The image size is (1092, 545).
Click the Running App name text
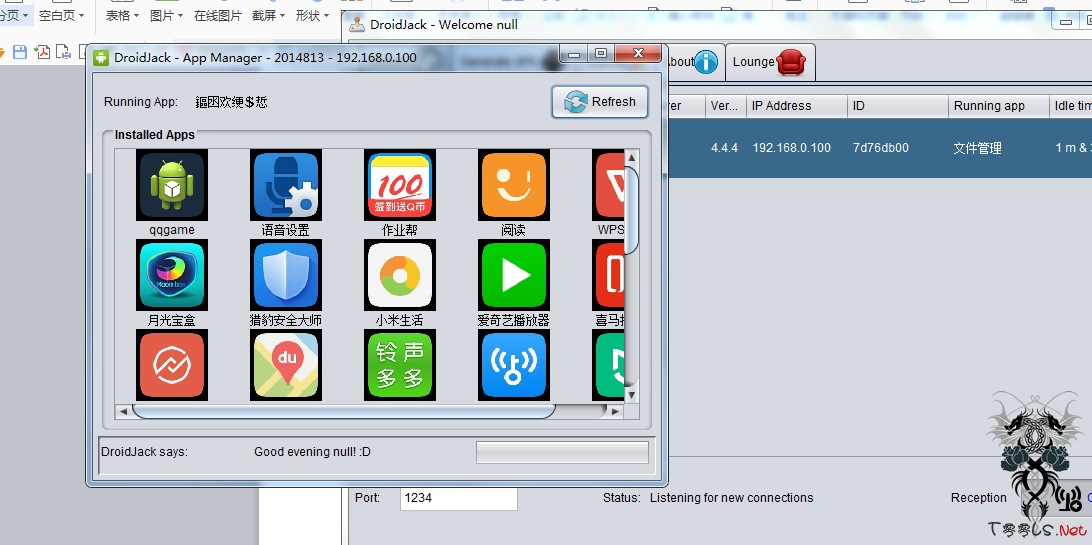(x=231, y=102)
